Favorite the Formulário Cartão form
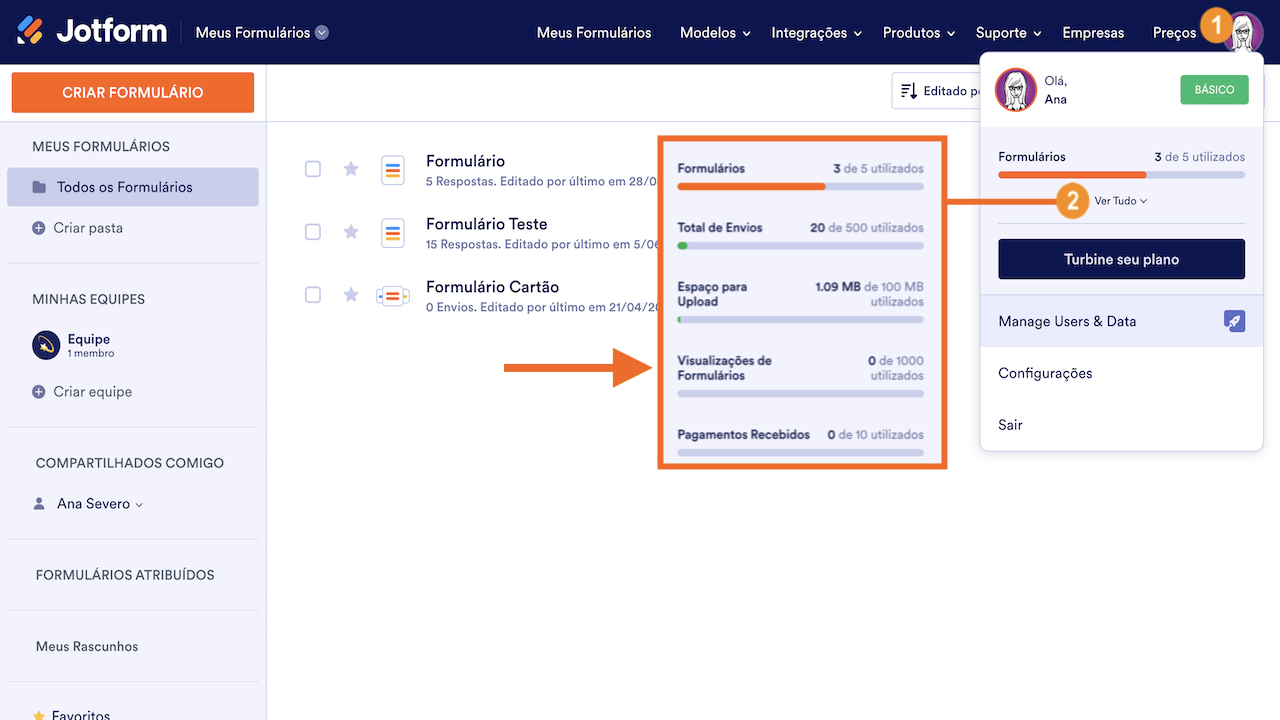This screenshot has height=720, width=1280. (351, 295)
